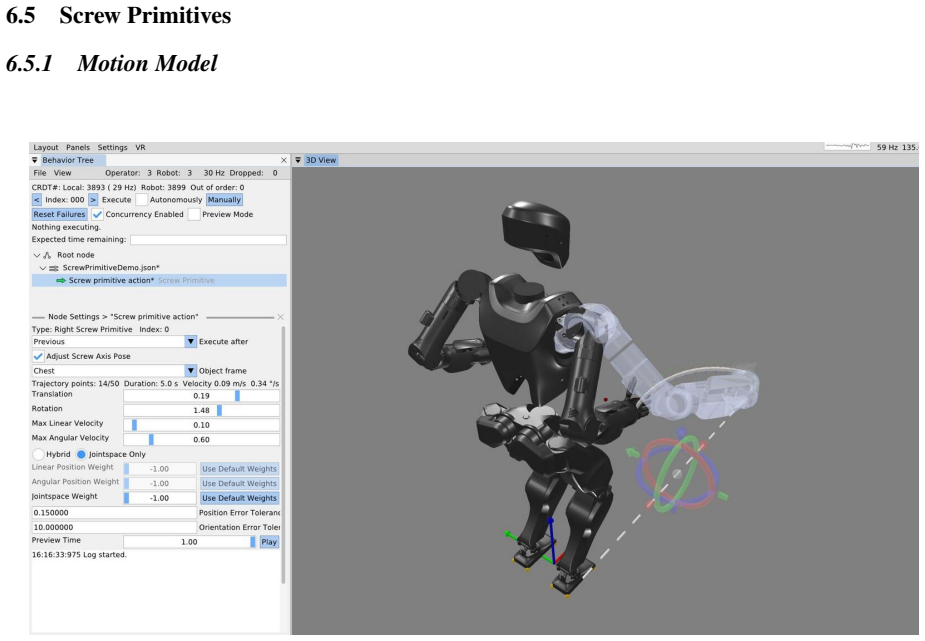This screenshot has height=641, width=925.
Task: Click the Position Error Tolerance field
Action: 114,513
